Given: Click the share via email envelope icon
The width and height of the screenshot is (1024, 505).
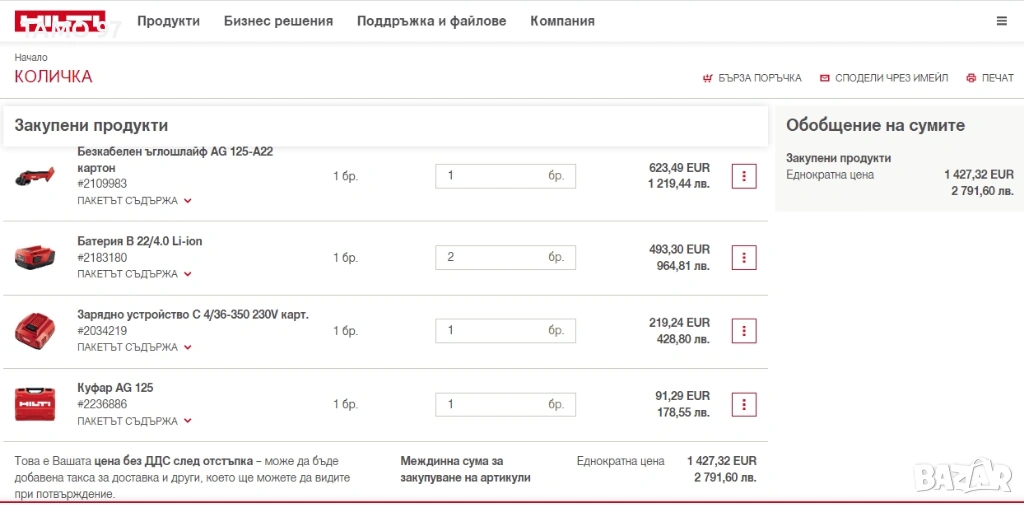Looking at the screenshot, I should tap(824, 78).
